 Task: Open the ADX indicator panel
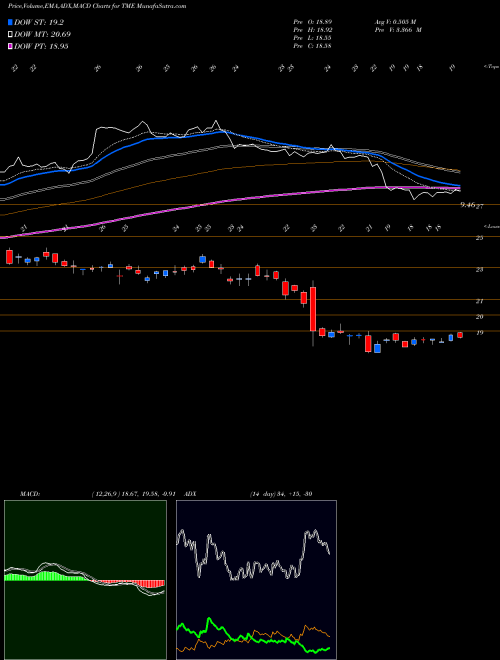point(256,580)
